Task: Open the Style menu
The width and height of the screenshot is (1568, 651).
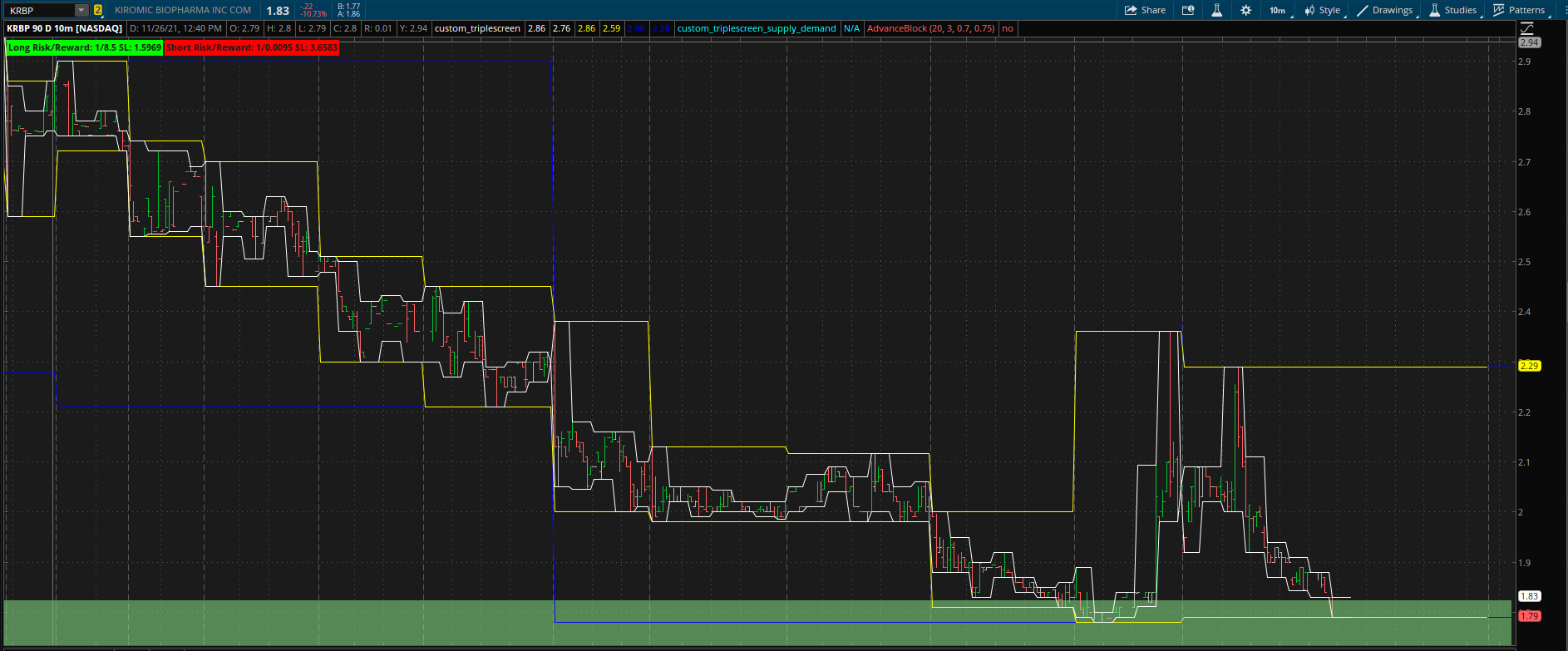Action: pos(1323,10)
